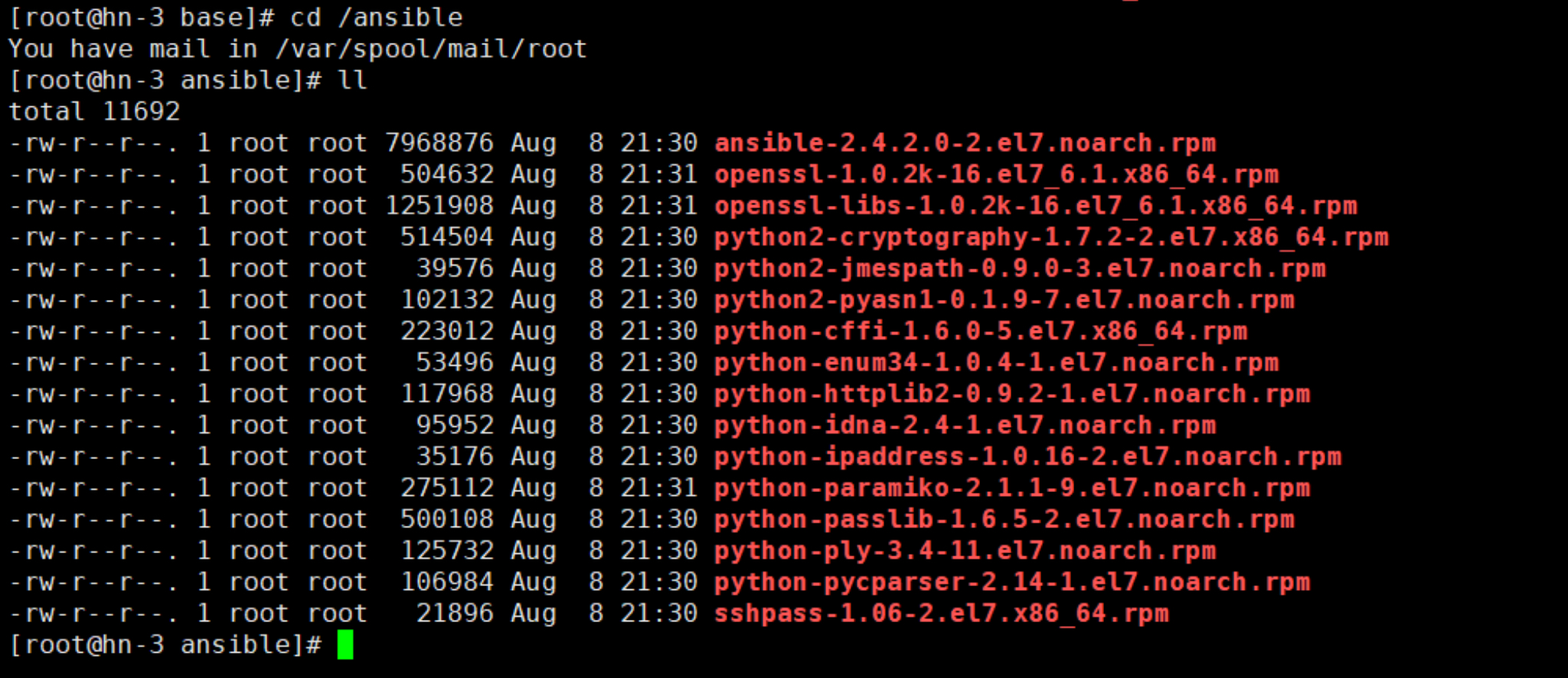Click the python2-cryptography-1.7.2-2 rpm filename
This screenshot has width=1568, height=678.
1050,237
